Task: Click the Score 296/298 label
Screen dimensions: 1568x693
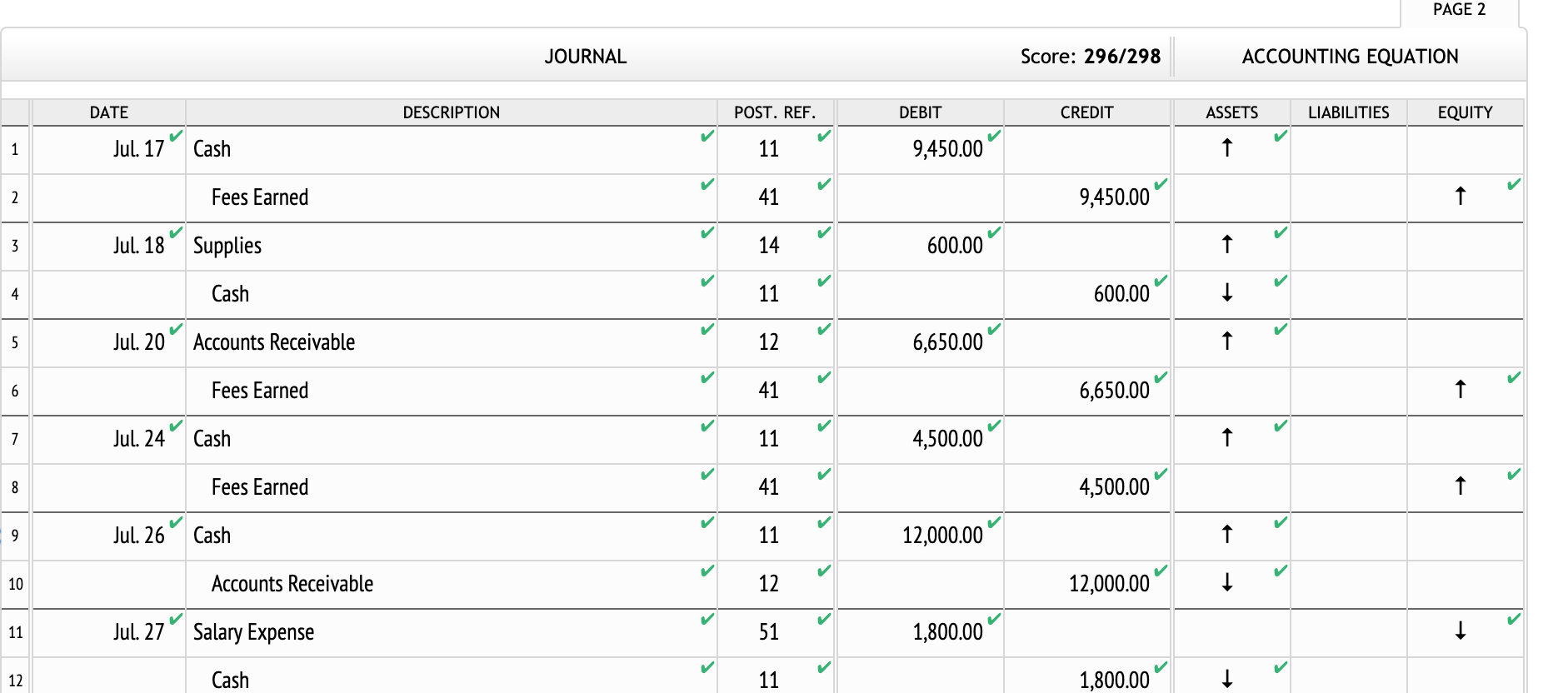Action: (1090, 57)
